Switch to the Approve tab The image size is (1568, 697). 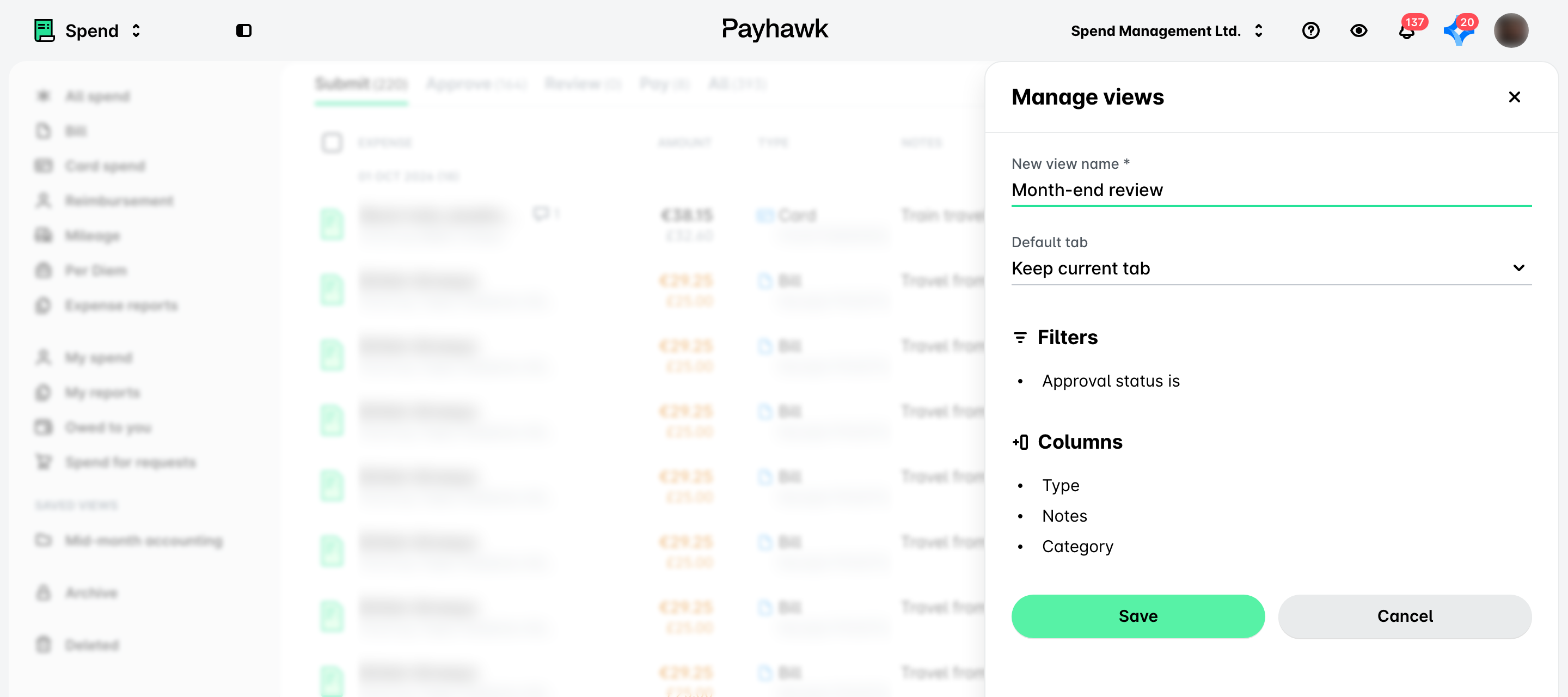(x=476, y=84)
